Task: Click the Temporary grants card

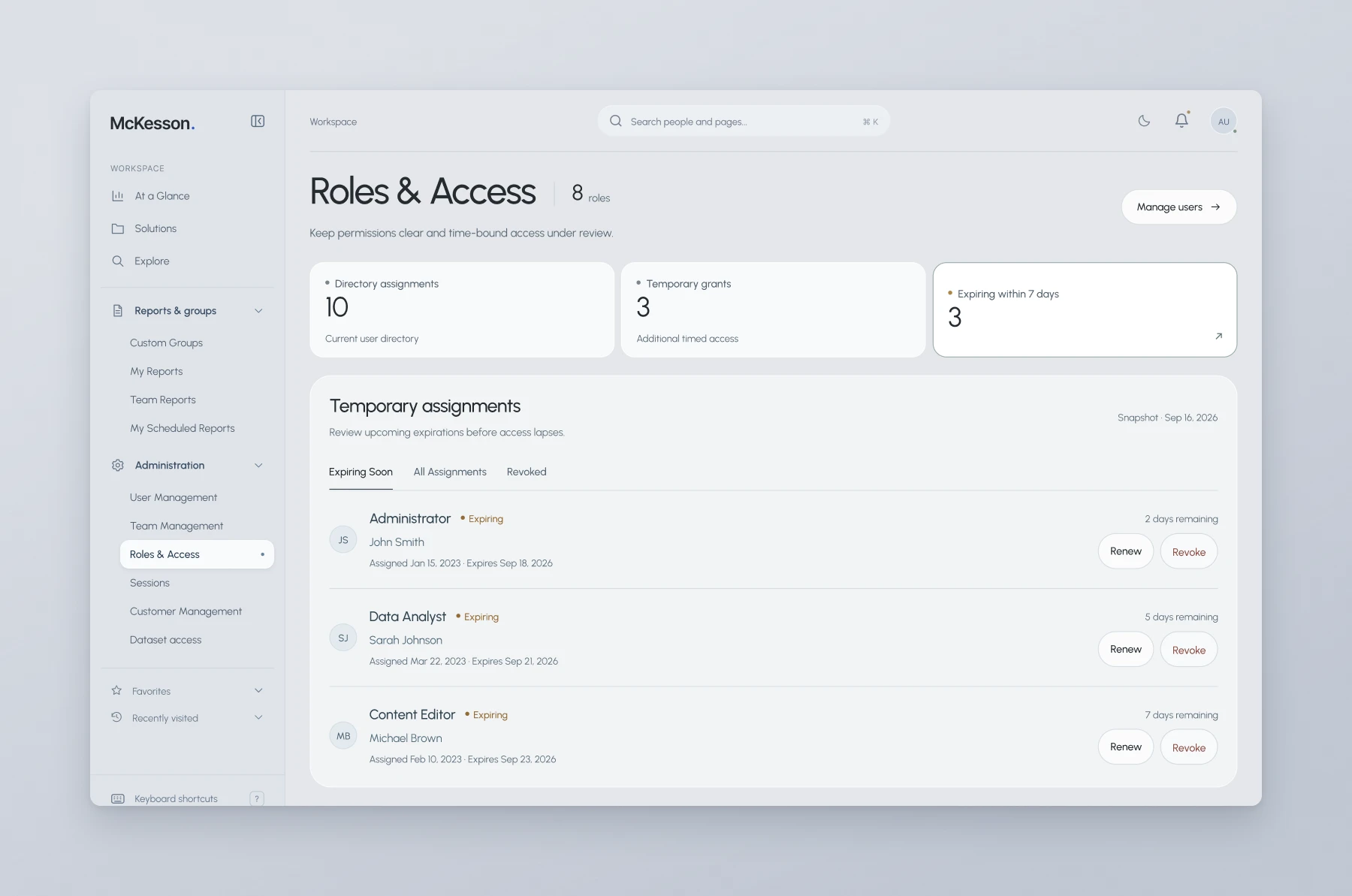Action: coord(773,309)
